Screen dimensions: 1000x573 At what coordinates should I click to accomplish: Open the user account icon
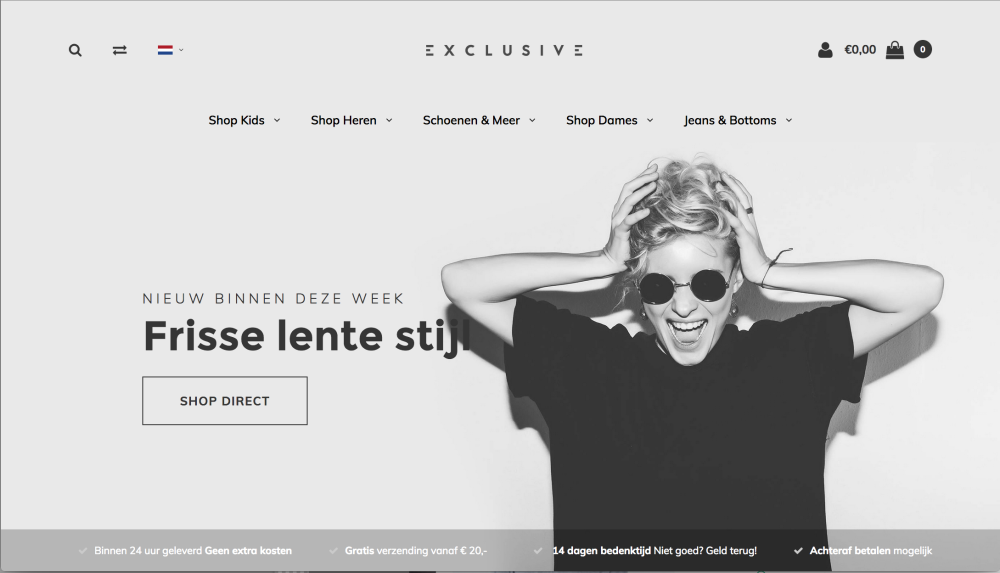coord(825,50)
